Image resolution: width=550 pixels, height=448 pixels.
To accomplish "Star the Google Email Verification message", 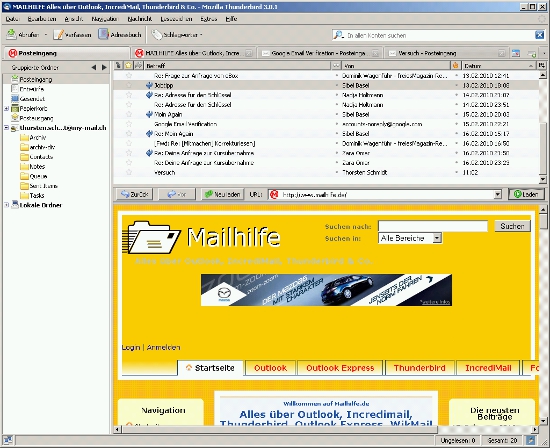I will tap(129, 124).
